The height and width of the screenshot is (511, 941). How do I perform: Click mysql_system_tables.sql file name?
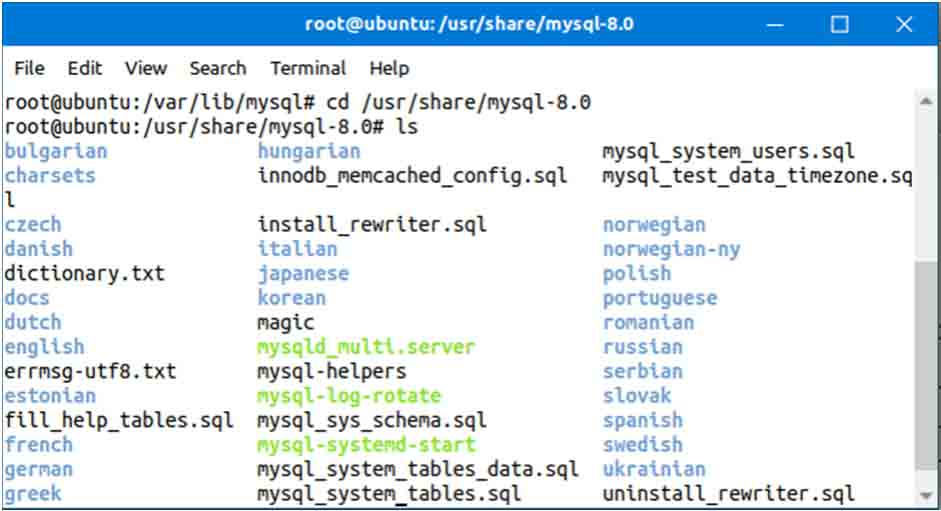tap(389, 494)
